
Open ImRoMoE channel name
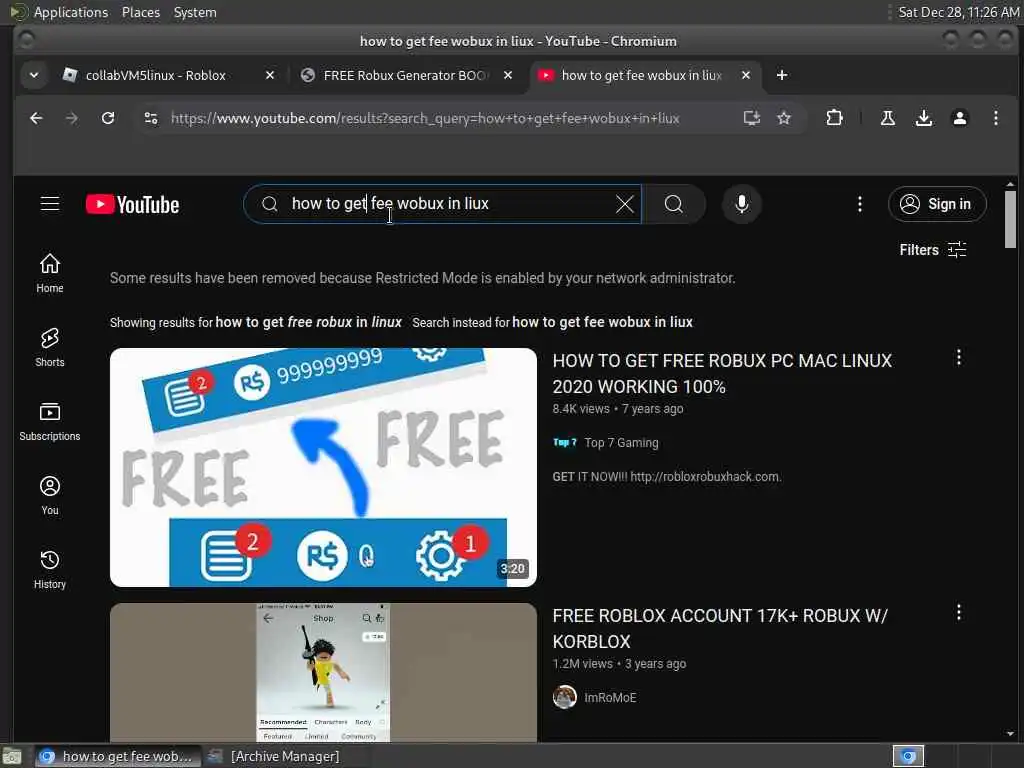click(610, 697)
